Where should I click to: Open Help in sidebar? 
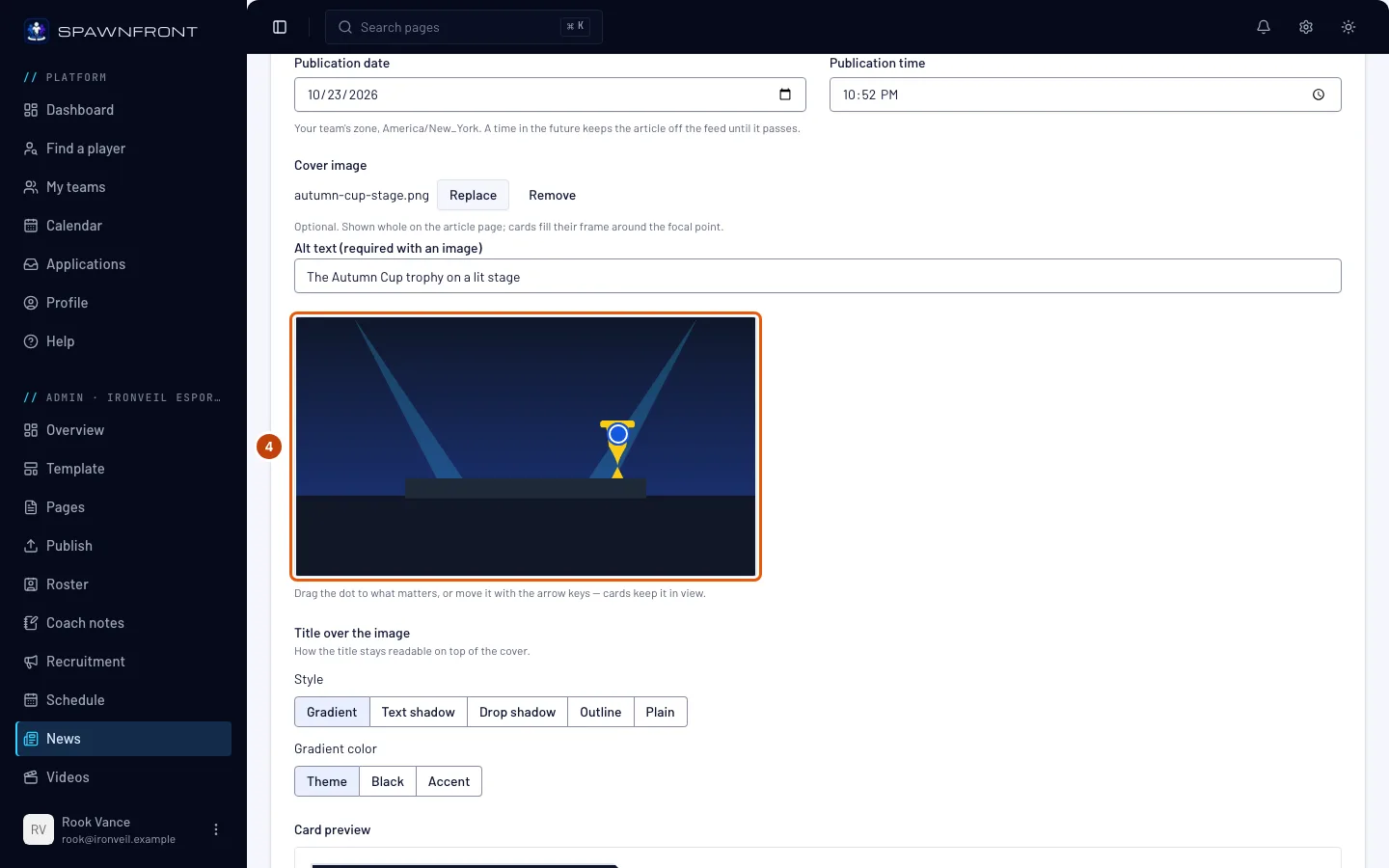click(123, 341)
